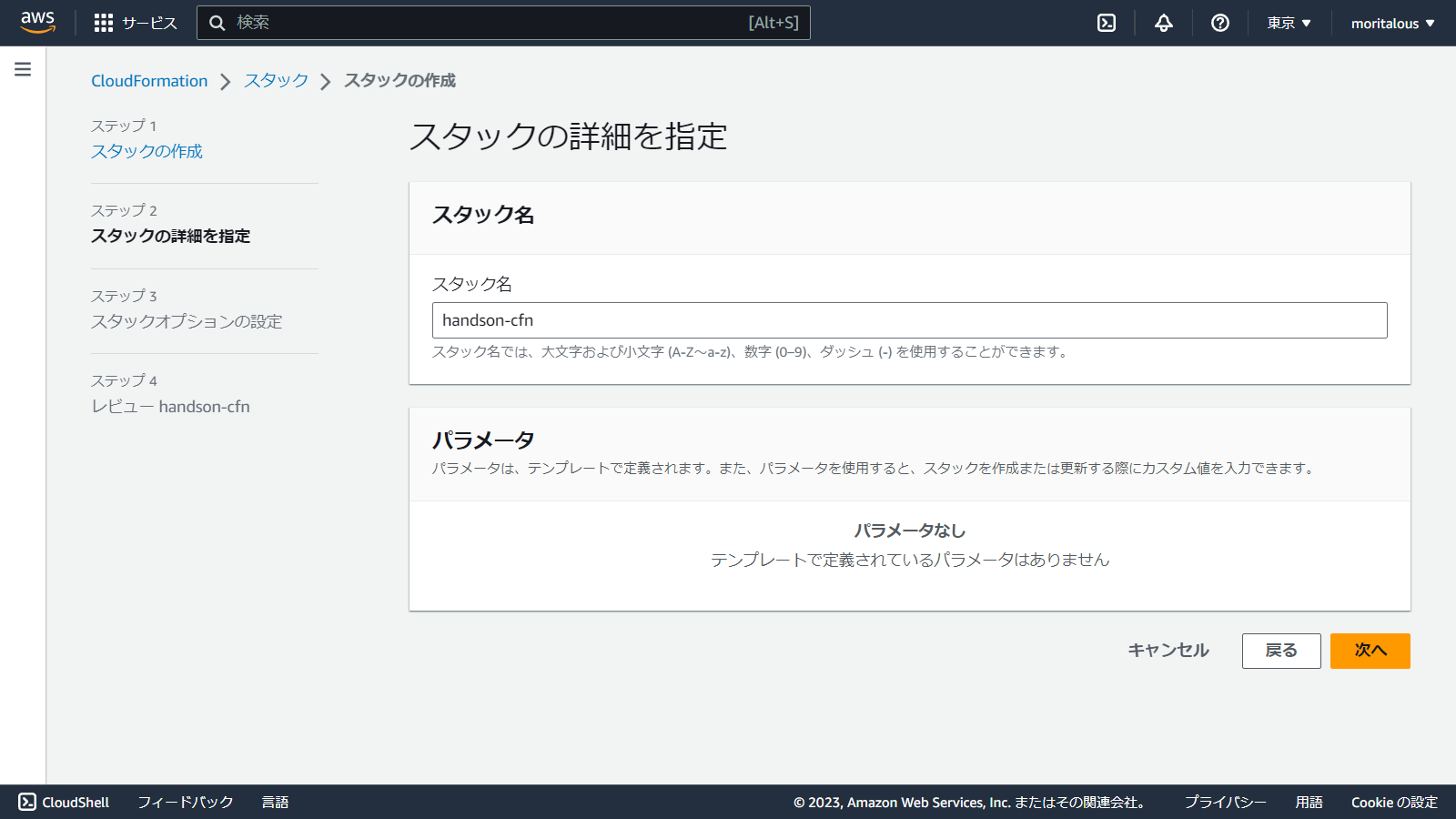Open the AWS home console via the AWS logo
The image size is (1456, 819).
36,23
